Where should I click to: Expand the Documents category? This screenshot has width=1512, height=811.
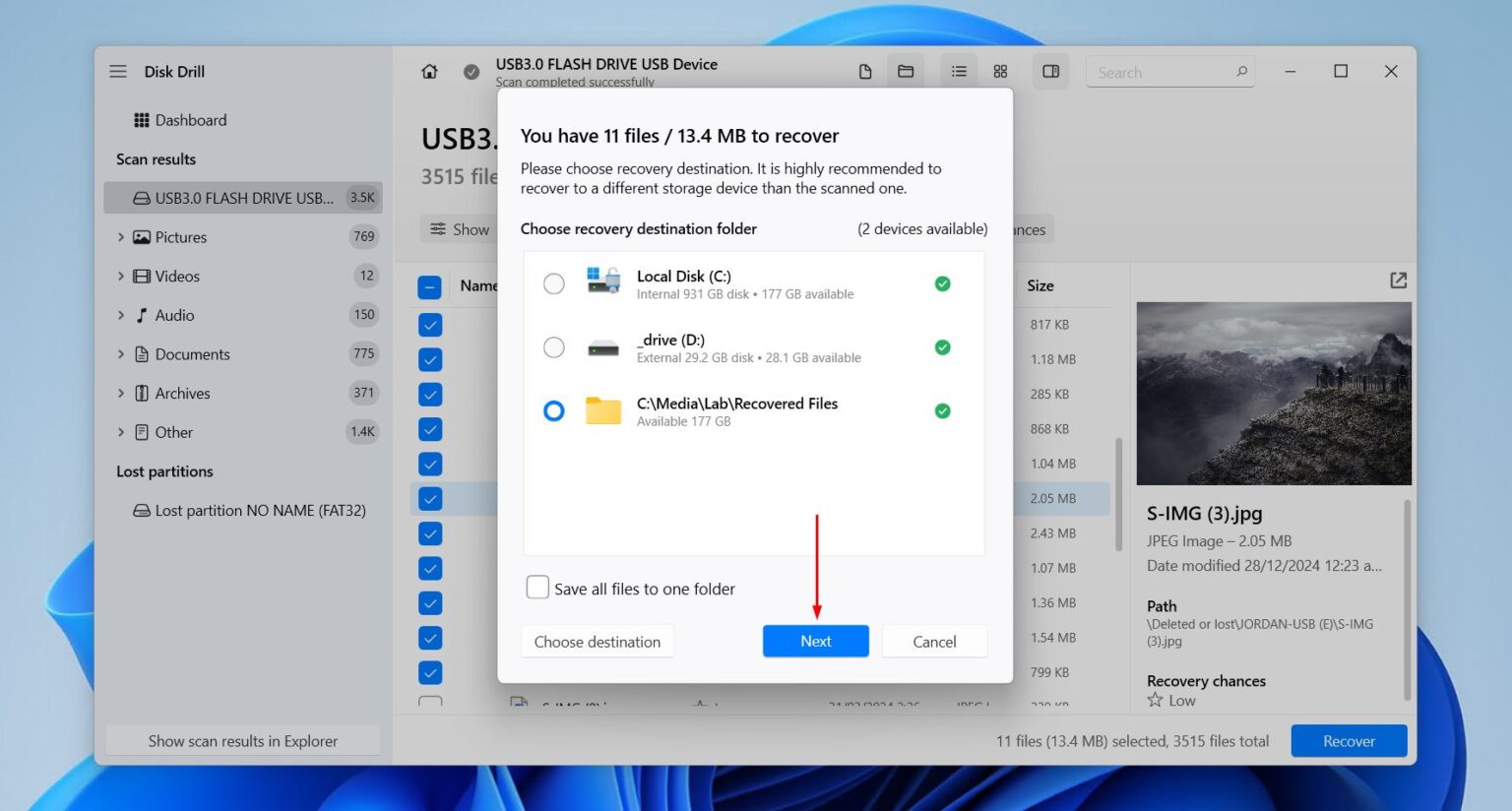tap(121, 354)
